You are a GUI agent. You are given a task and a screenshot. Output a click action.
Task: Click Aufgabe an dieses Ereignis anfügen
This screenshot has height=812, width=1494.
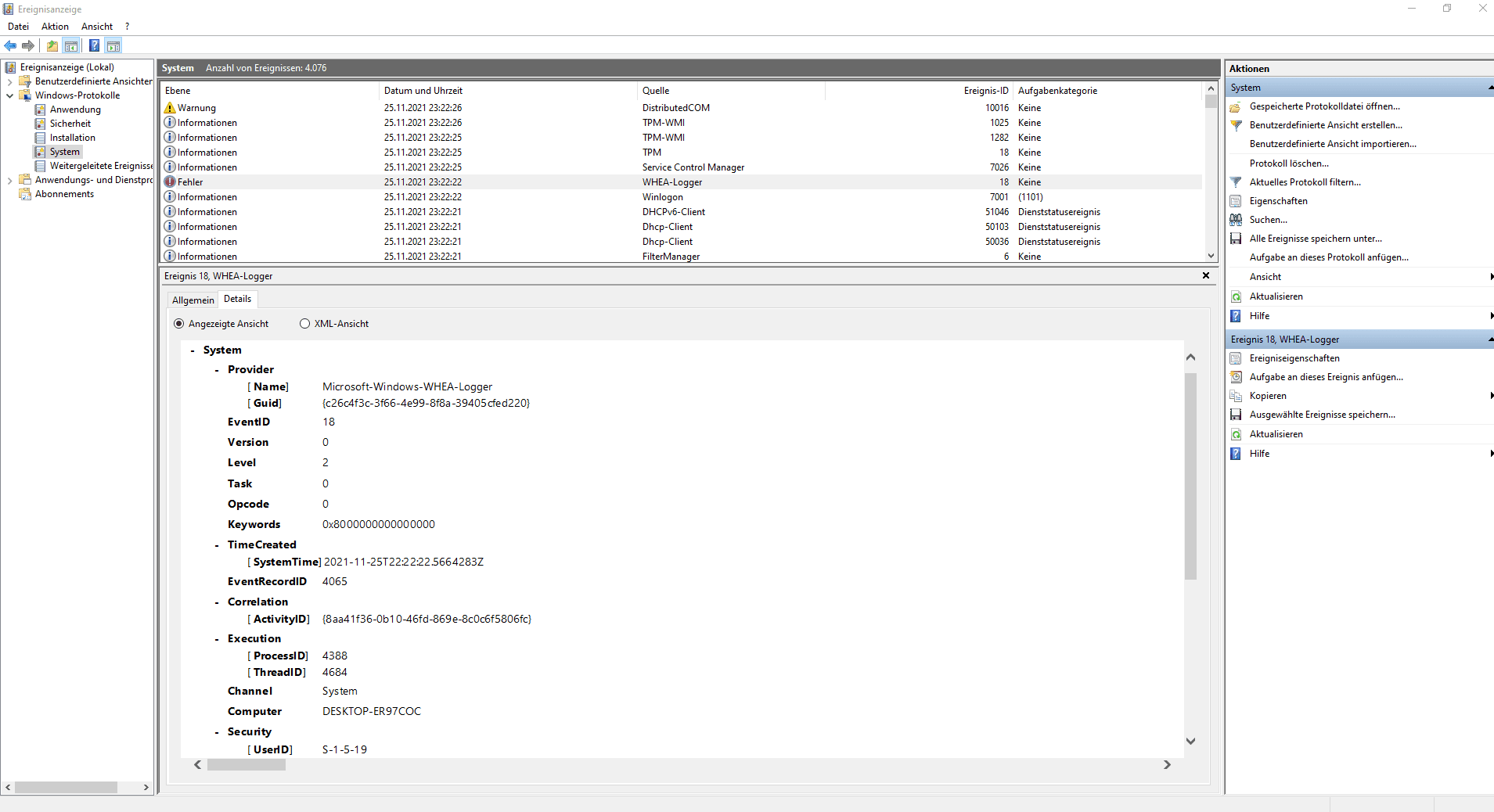[x=1326, y=377]
